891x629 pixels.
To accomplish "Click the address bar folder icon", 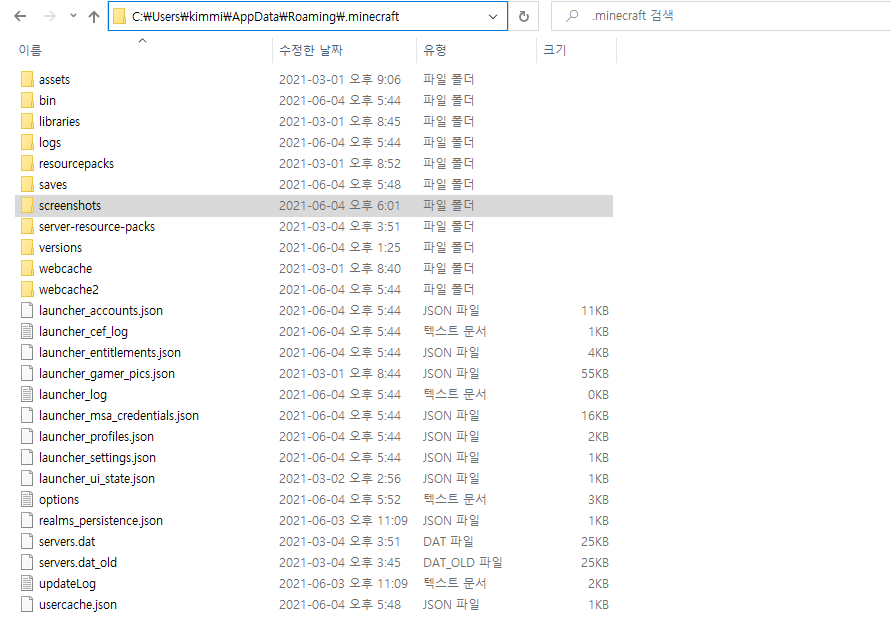I will click(x=119, y=16).
